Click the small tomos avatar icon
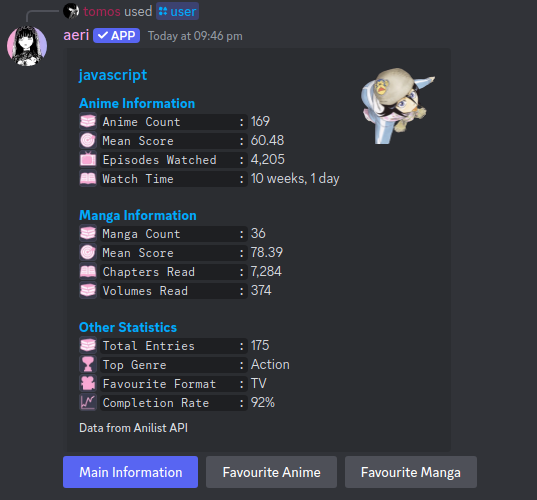Screen dimensions: 537x500 [x=71, y=11]
